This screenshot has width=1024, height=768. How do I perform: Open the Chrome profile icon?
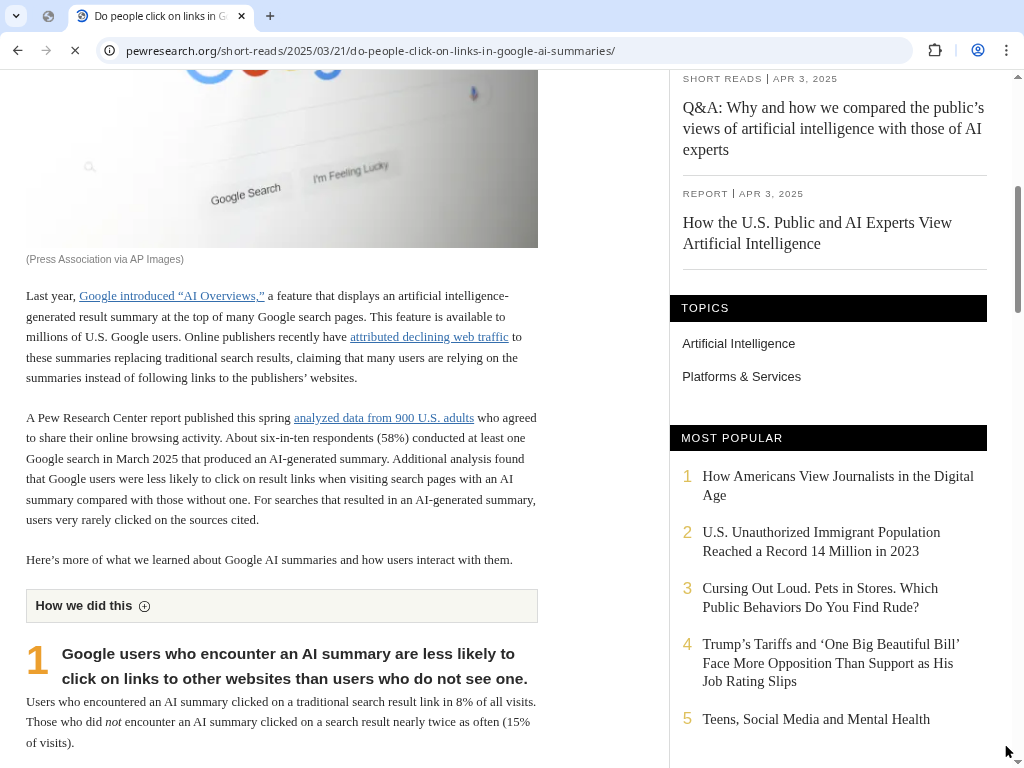click(978, 50)
